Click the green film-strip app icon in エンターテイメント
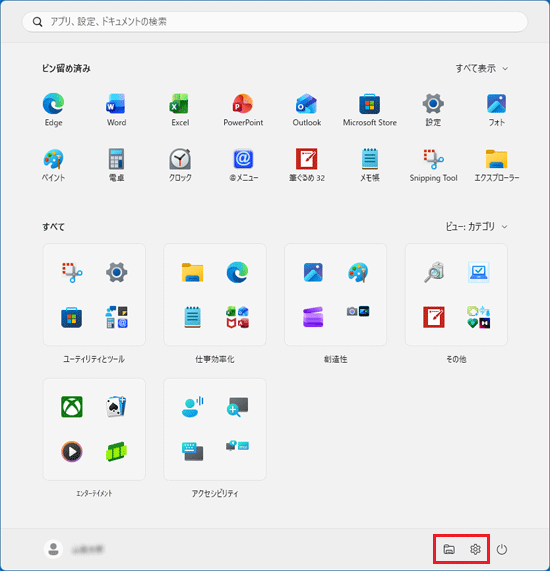Viewport: 550px width, 571px height. coord(116,452)
